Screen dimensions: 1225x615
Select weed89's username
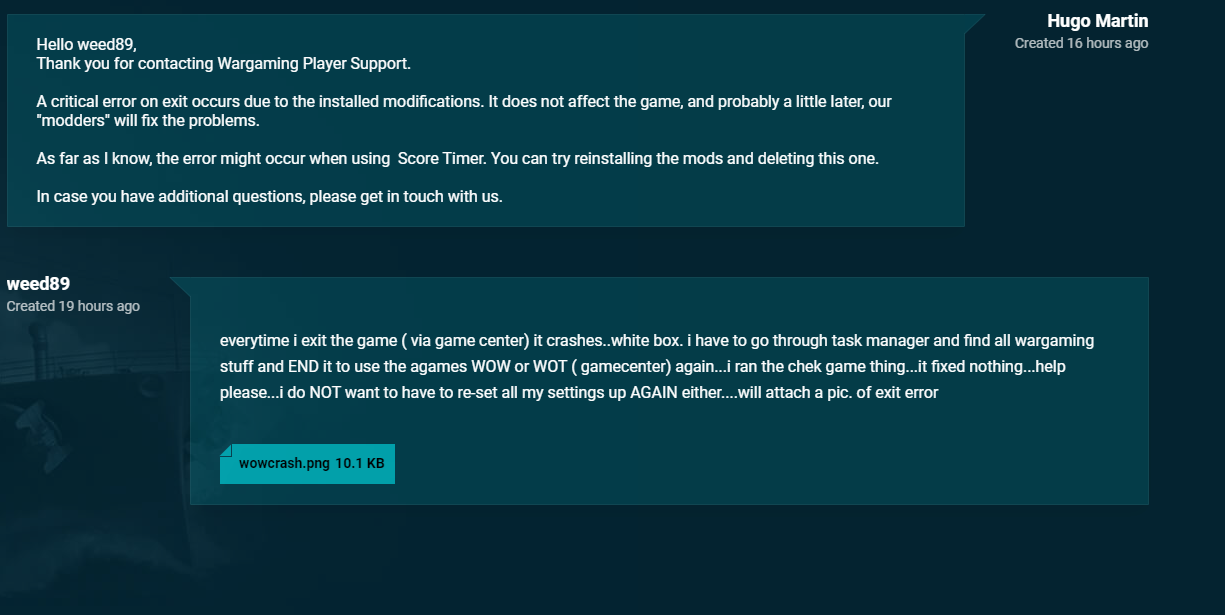[38, 283]
